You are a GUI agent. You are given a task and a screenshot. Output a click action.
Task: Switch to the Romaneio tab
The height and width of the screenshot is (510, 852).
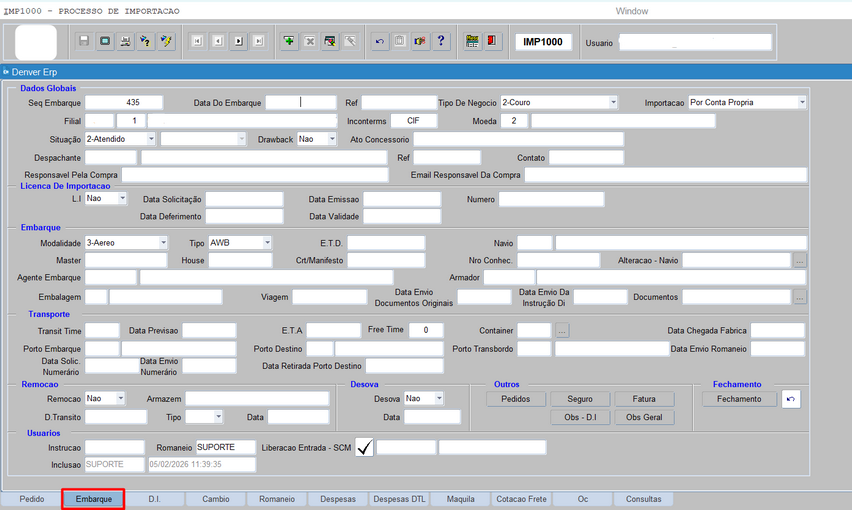point(277,498)
